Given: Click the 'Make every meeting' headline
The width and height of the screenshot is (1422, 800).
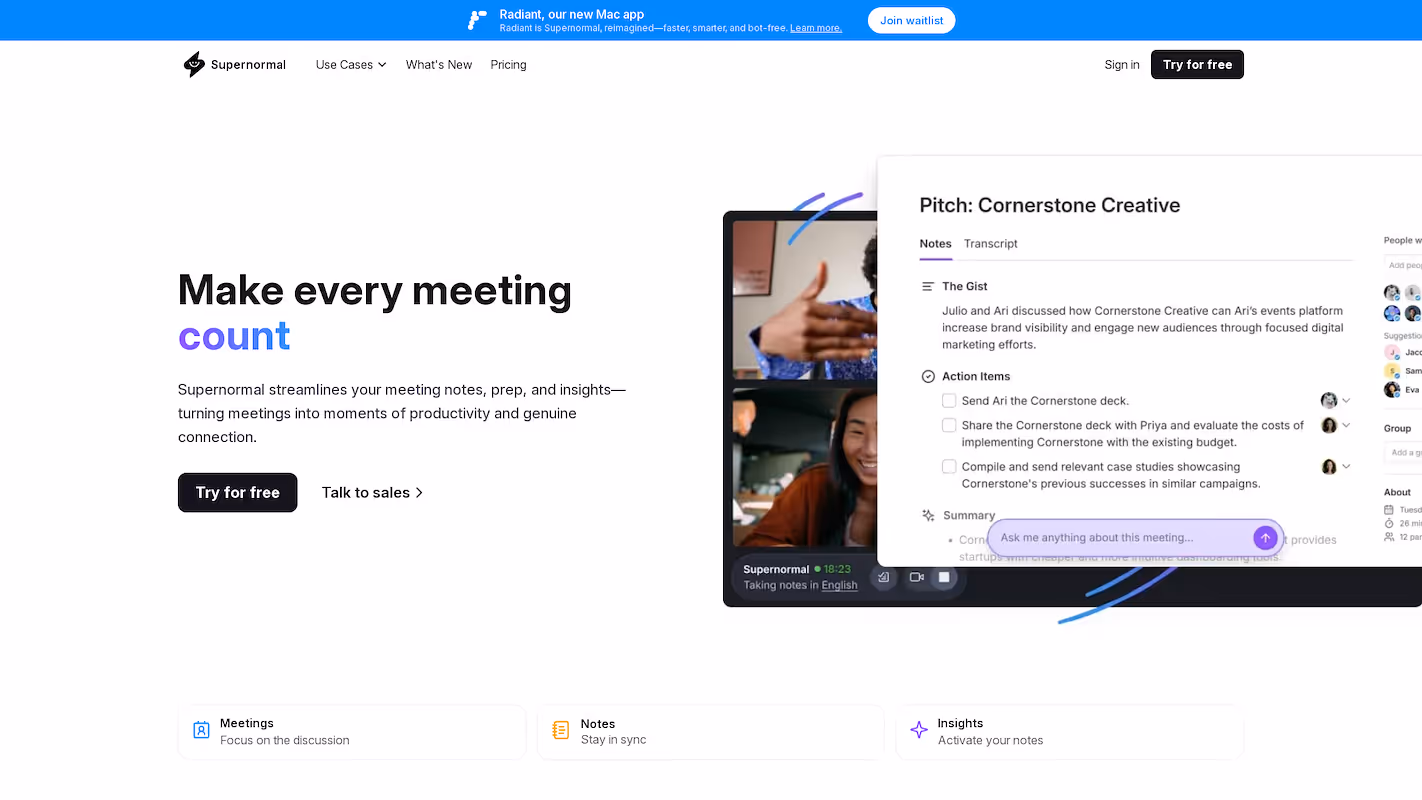Looking at the screenshot, I should coord(375,291).
